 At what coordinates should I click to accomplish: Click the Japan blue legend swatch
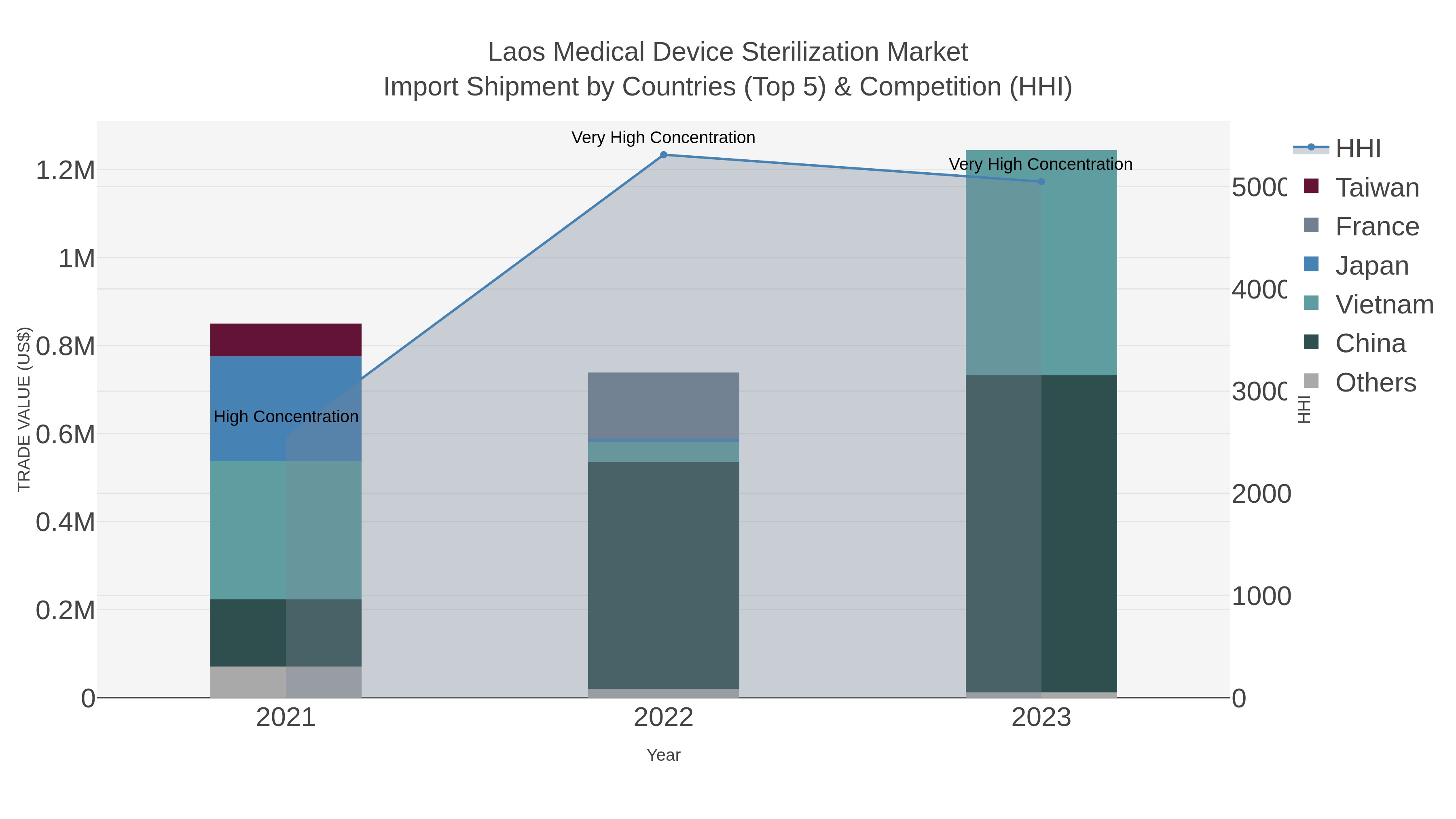pos(1311,264)
